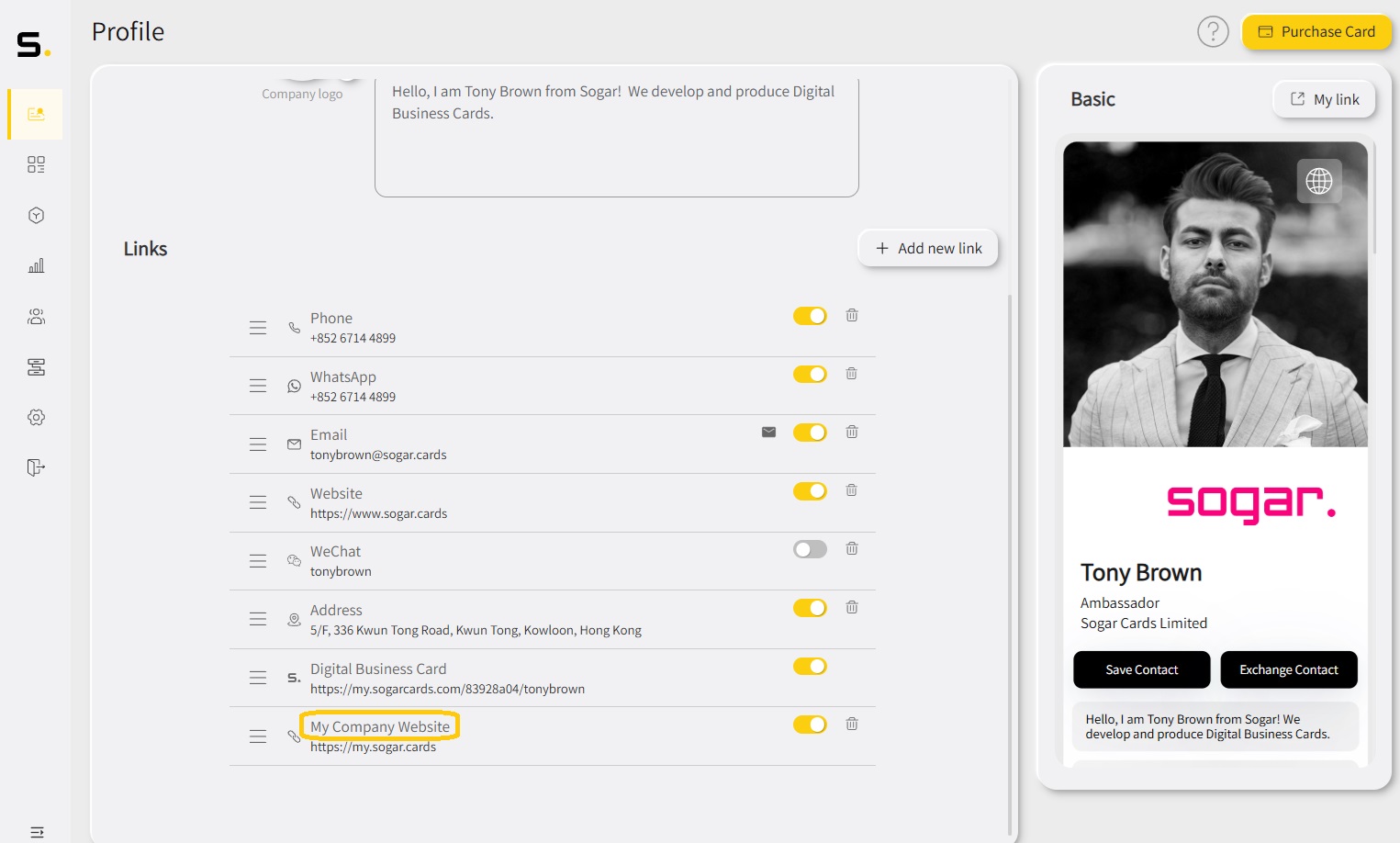Viewport: 1400px width, 843px height.
Task: Click Tony Brown's profile photo in preview
Action: (1215, 294)
